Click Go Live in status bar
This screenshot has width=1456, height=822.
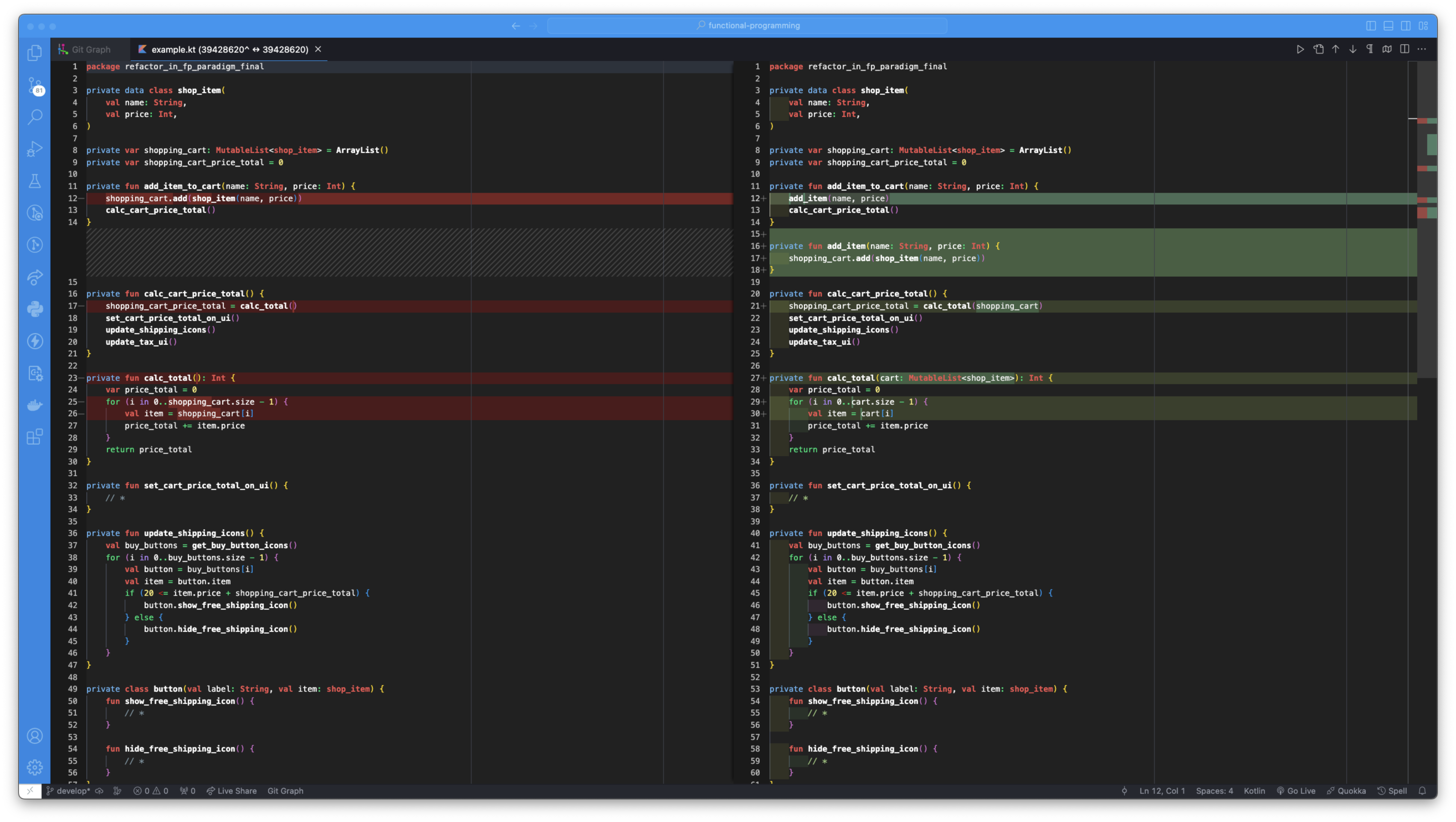pyautogui.click(x=1296, y=790)
